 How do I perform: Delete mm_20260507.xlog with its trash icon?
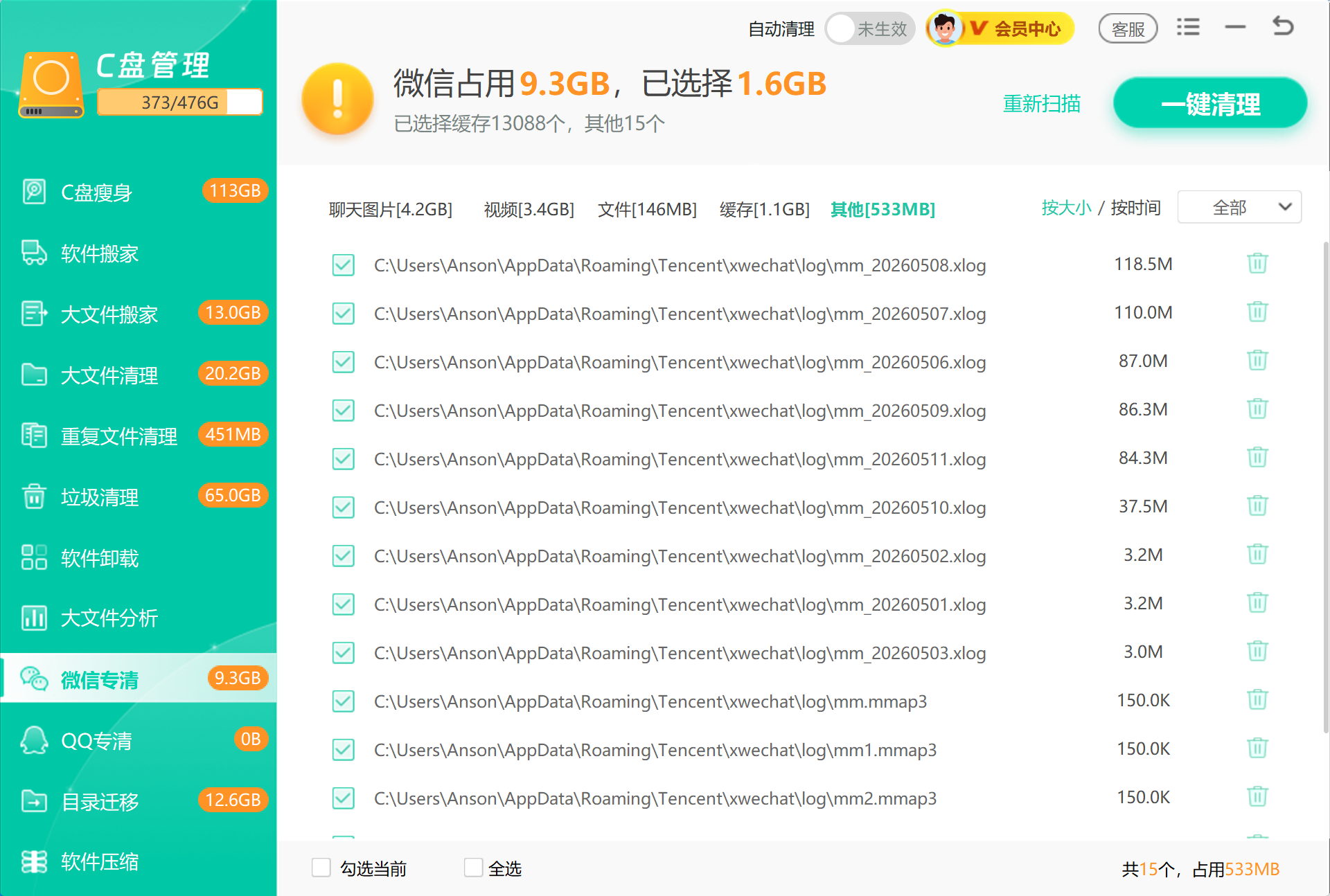pos(1257,312)
